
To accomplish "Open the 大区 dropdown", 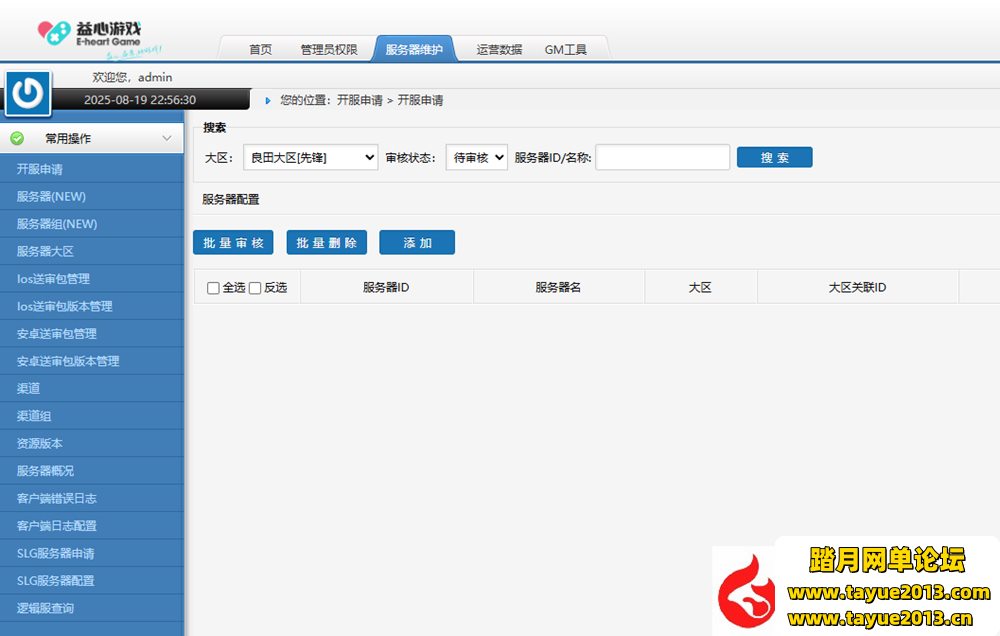I will [310, 158].
